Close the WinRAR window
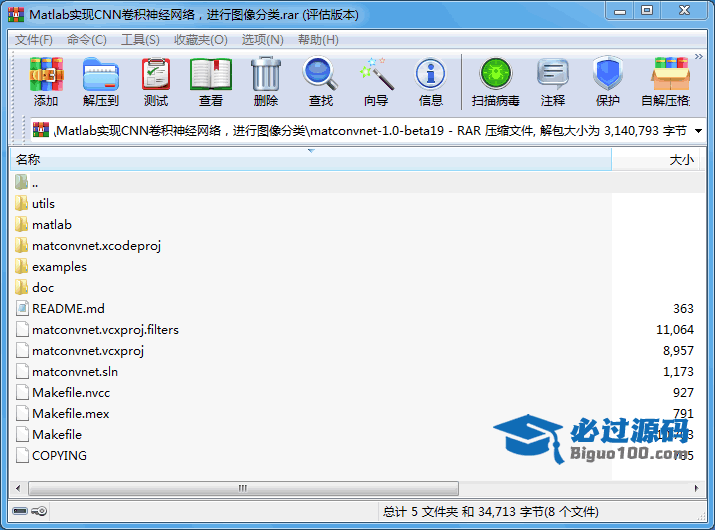The height and width of the screenshot is (530, 715). pyautogui.click(x=685, y=11)
